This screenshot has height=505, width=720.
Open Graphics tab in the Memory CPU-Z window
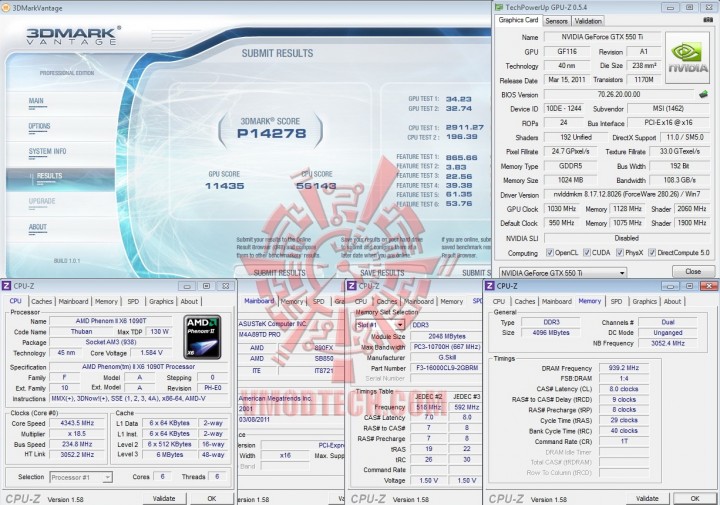(x=644, y=302)
